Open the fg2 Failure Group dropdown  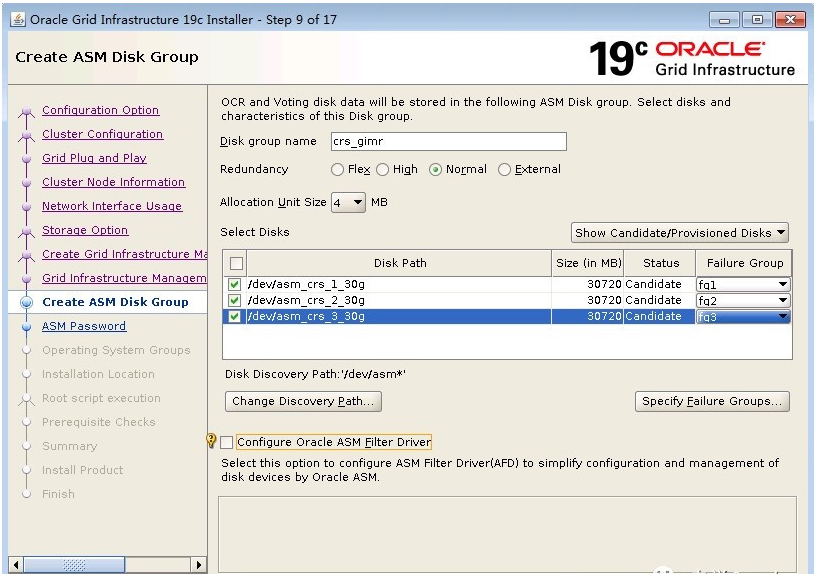pyautogui.click(x=743, y=301)
